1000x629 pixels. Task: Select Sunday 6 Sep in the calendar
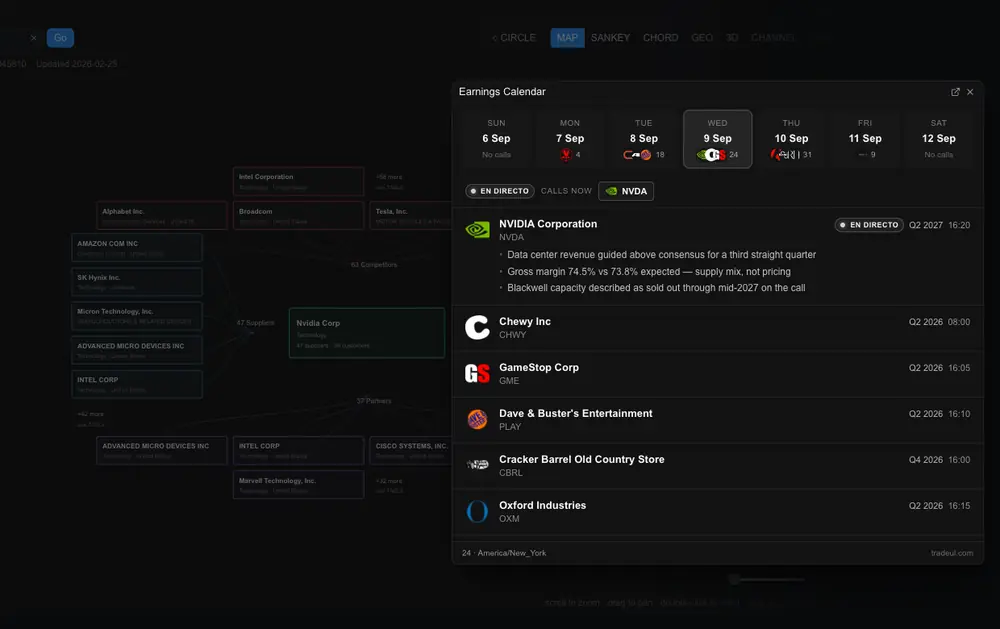pos(496,138)
